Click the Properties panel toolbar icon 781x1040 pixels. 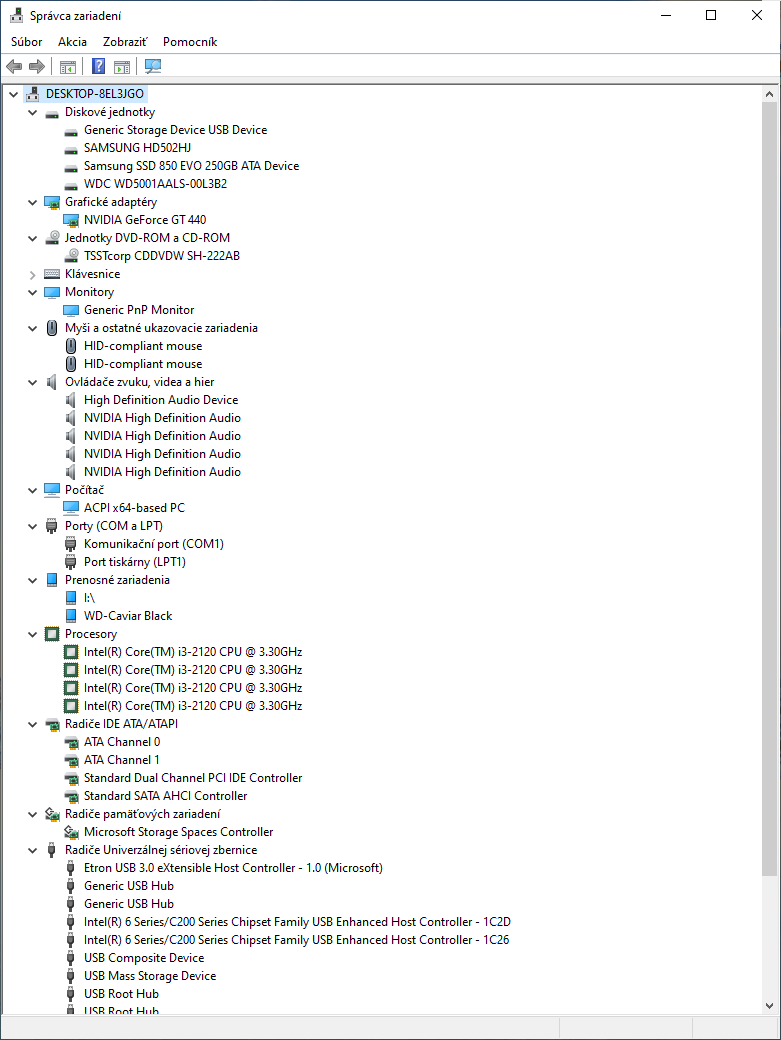click(x=122, y=66)
